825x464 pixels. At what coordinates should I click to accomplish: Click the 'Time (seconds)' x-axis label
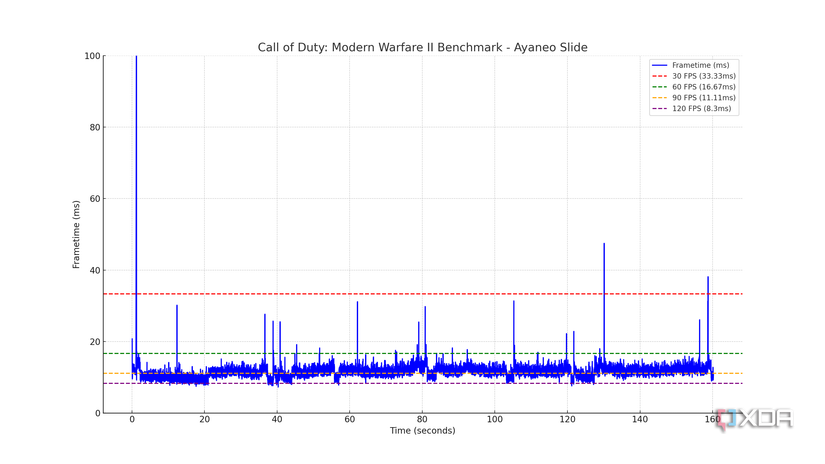click(422, 430)
